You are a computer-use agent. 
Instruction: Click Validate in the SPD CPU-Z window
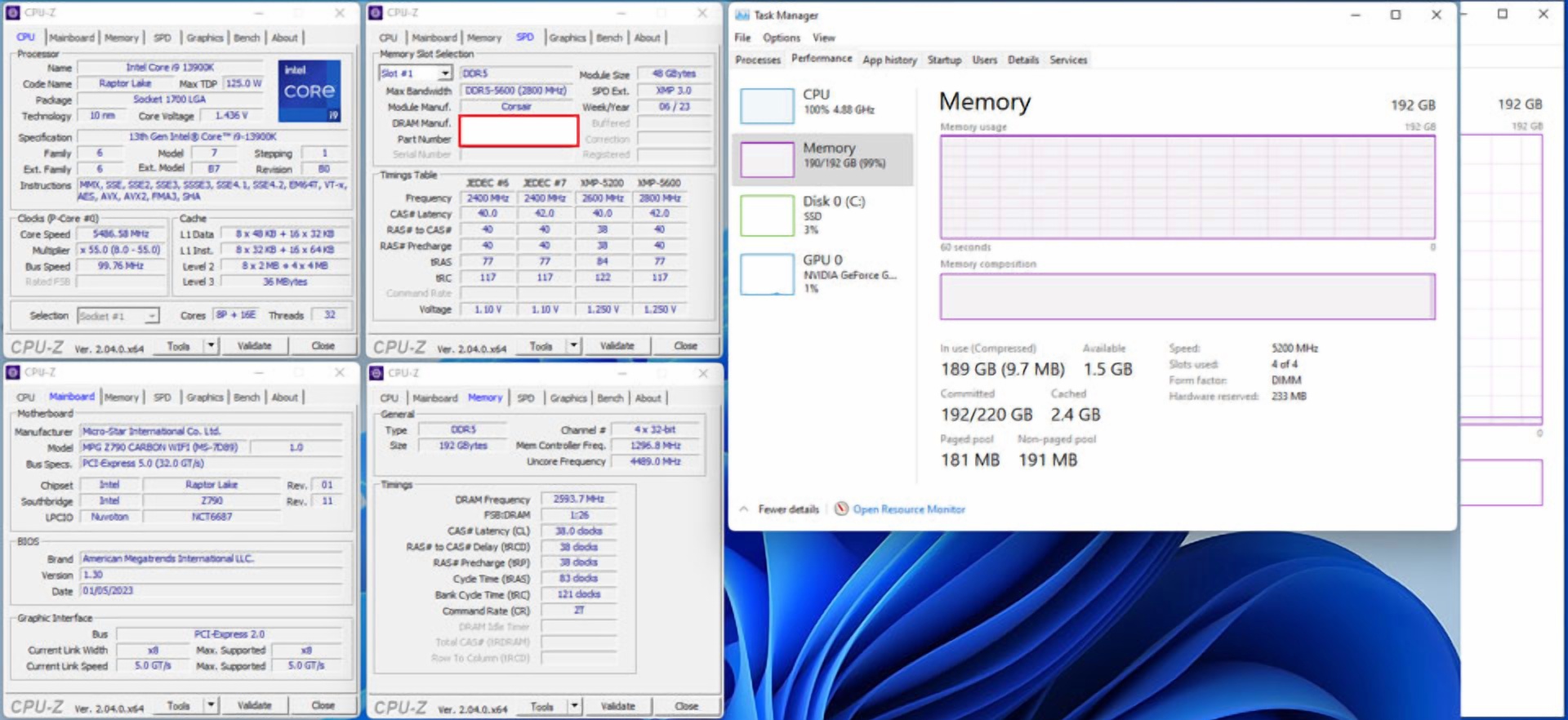[617, 345]
